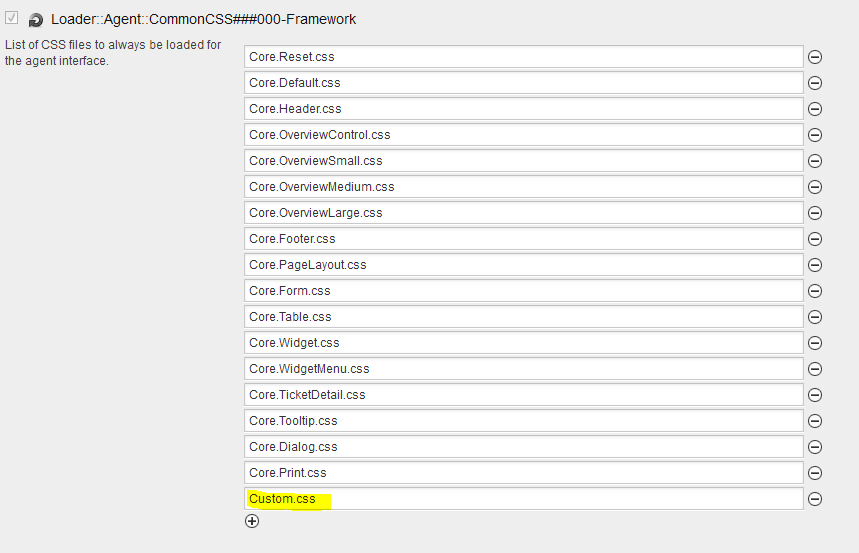The width and height of the screenshot is (859, 553).
Task: Edit the Core.PageLayout.css field
Action: coord(524,265)
